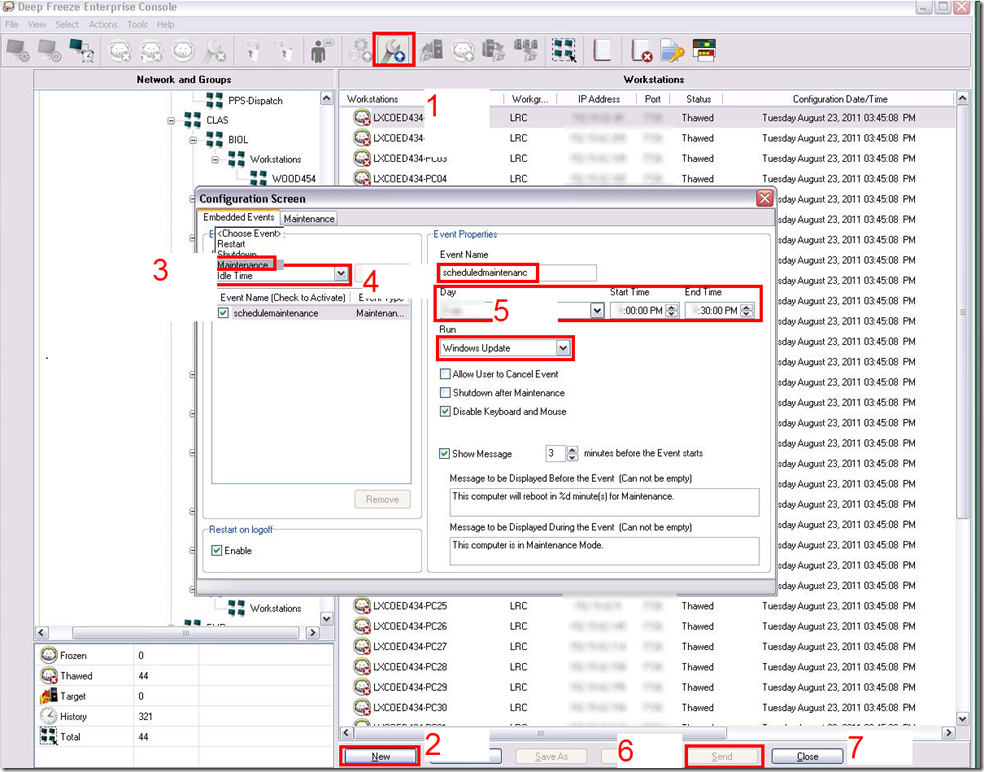Toggle the schedulemaintenance event checkbox
Screen dimensions: 984x772
[x=223, y=313]
